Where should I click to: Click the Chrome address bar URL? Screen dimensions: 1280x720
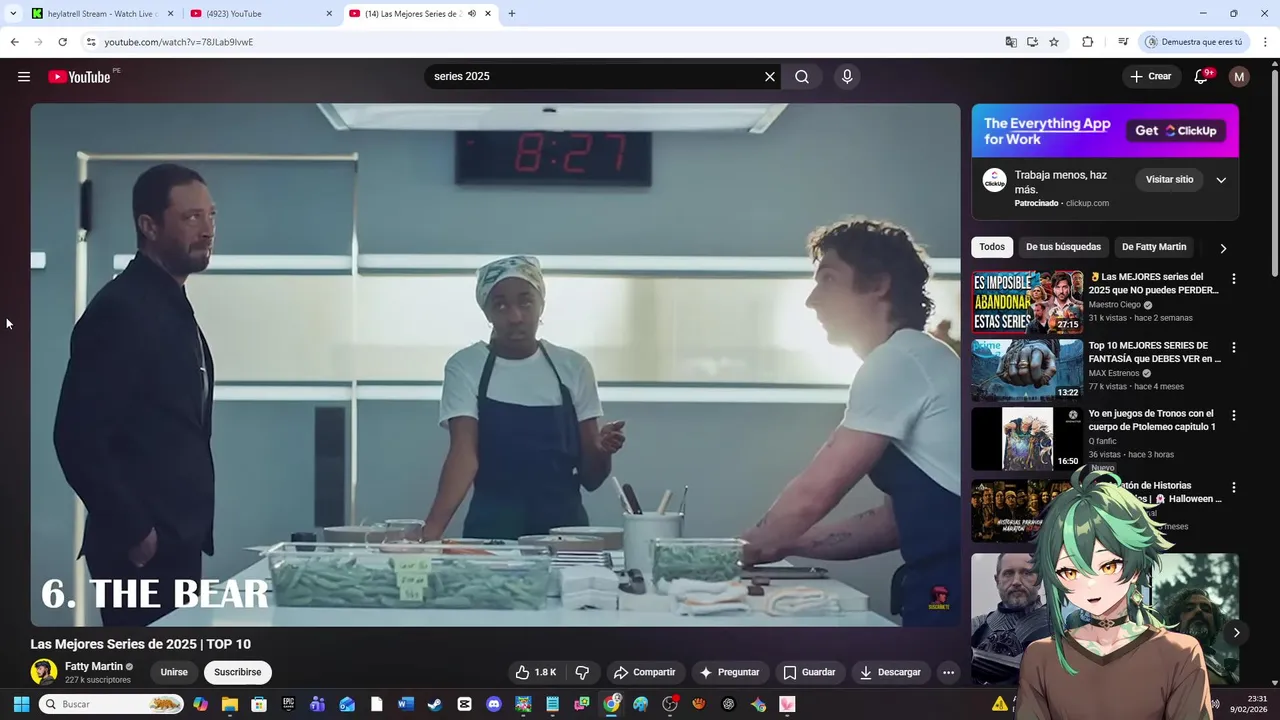[x=178, y=42]
